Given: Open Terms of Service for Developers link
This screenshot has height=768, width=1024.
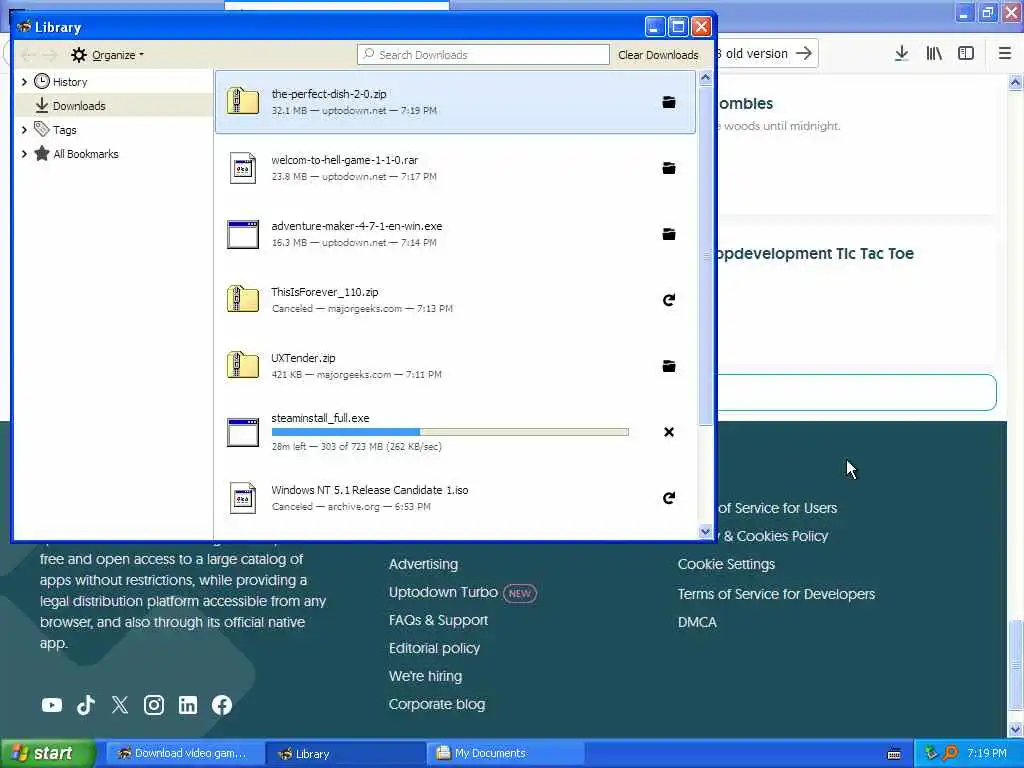Looking at the screenshot, I should pos(776,594).
